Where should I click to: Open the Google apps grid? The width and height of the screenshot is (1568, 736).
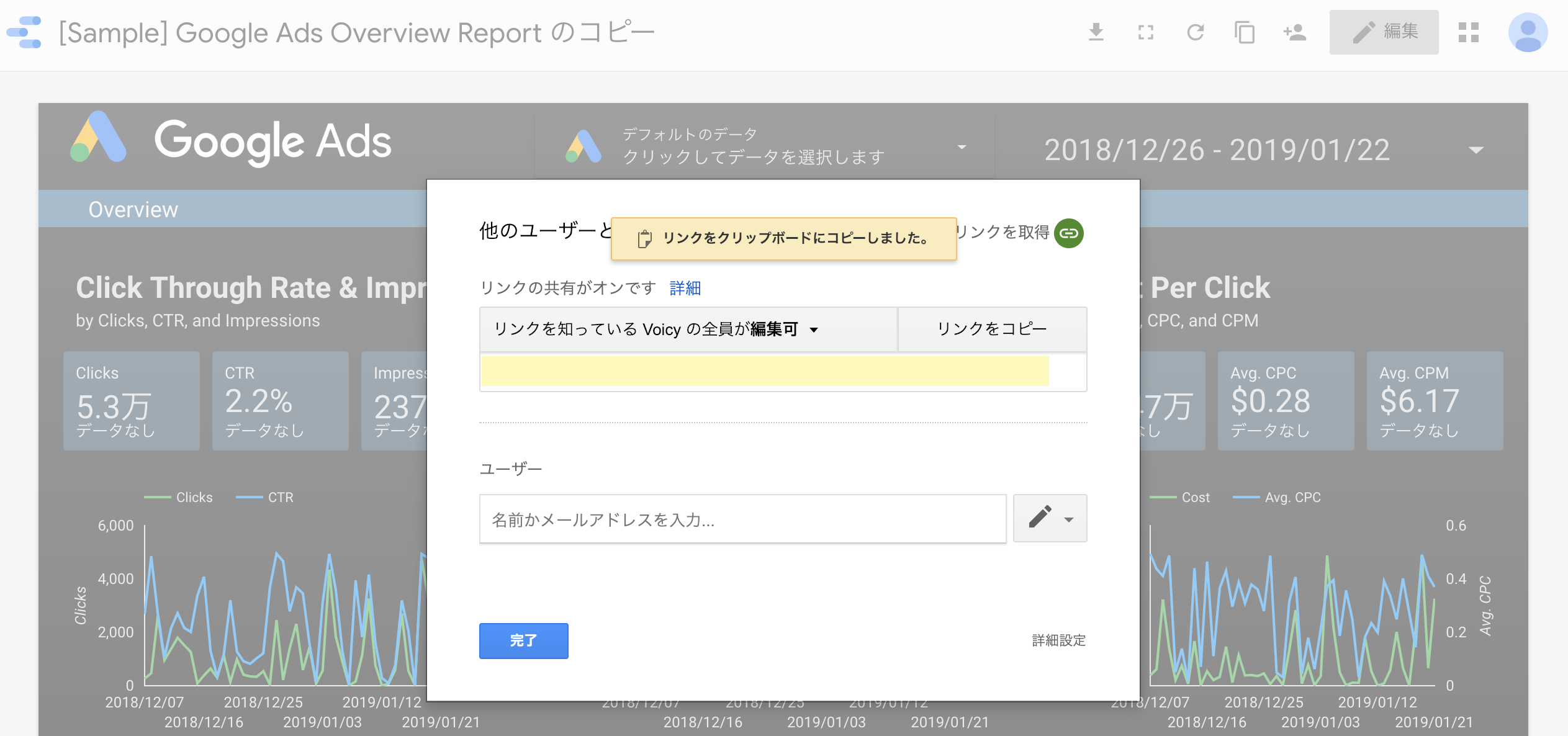tap(1469, 32)
